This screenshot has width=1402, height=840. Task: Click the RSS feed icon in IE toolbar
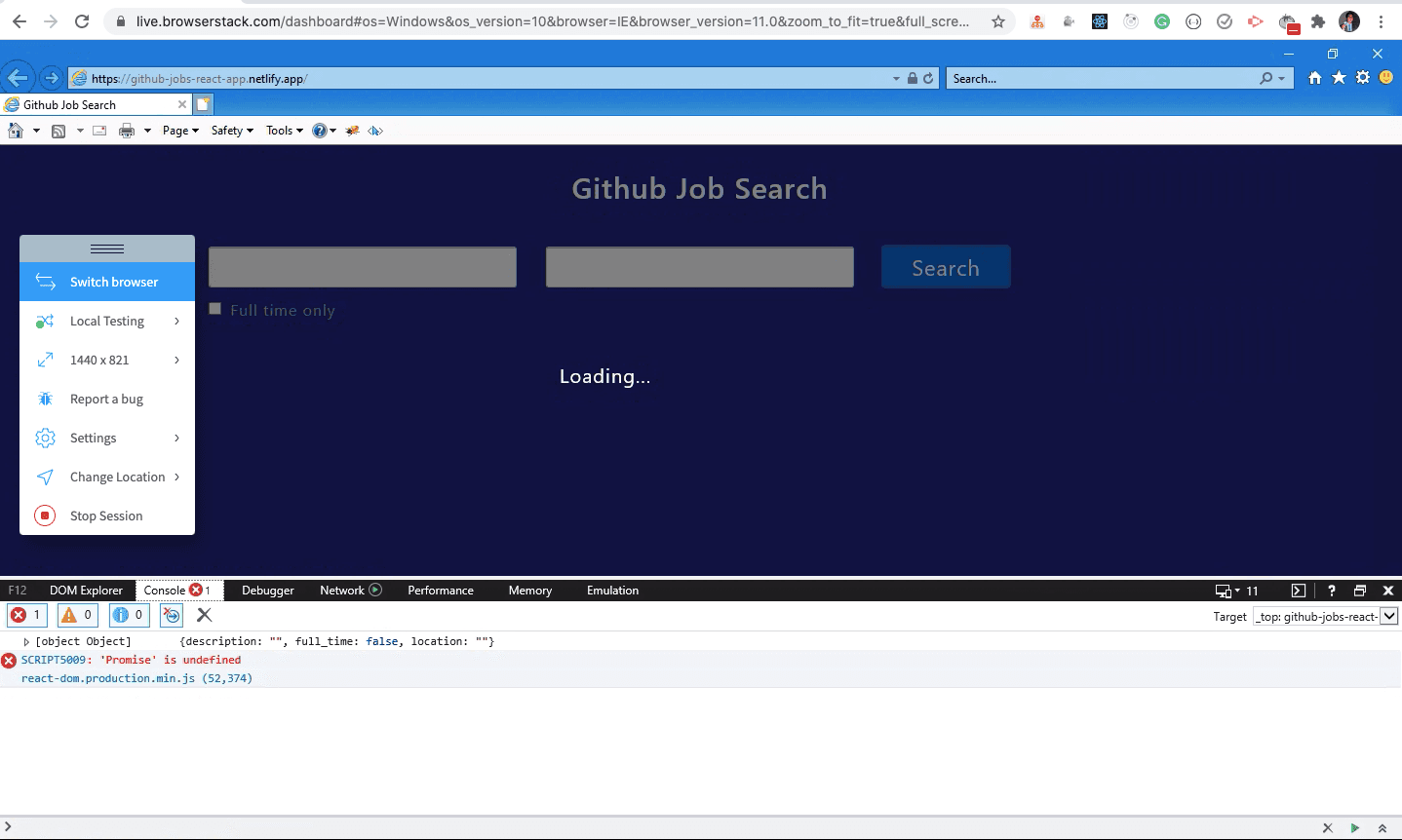pos(59,130)
